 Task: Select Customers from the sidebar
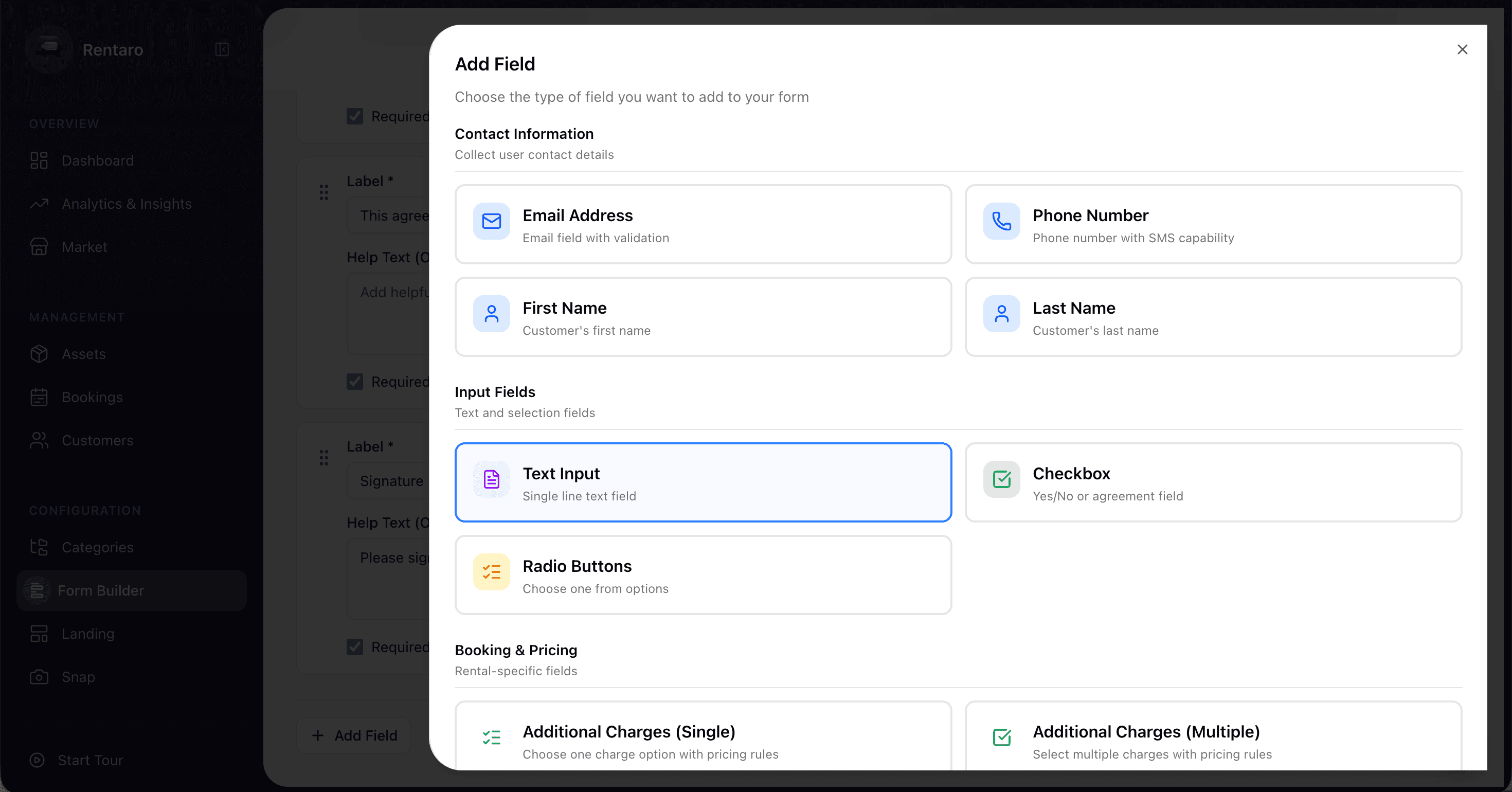pos(97,440)
